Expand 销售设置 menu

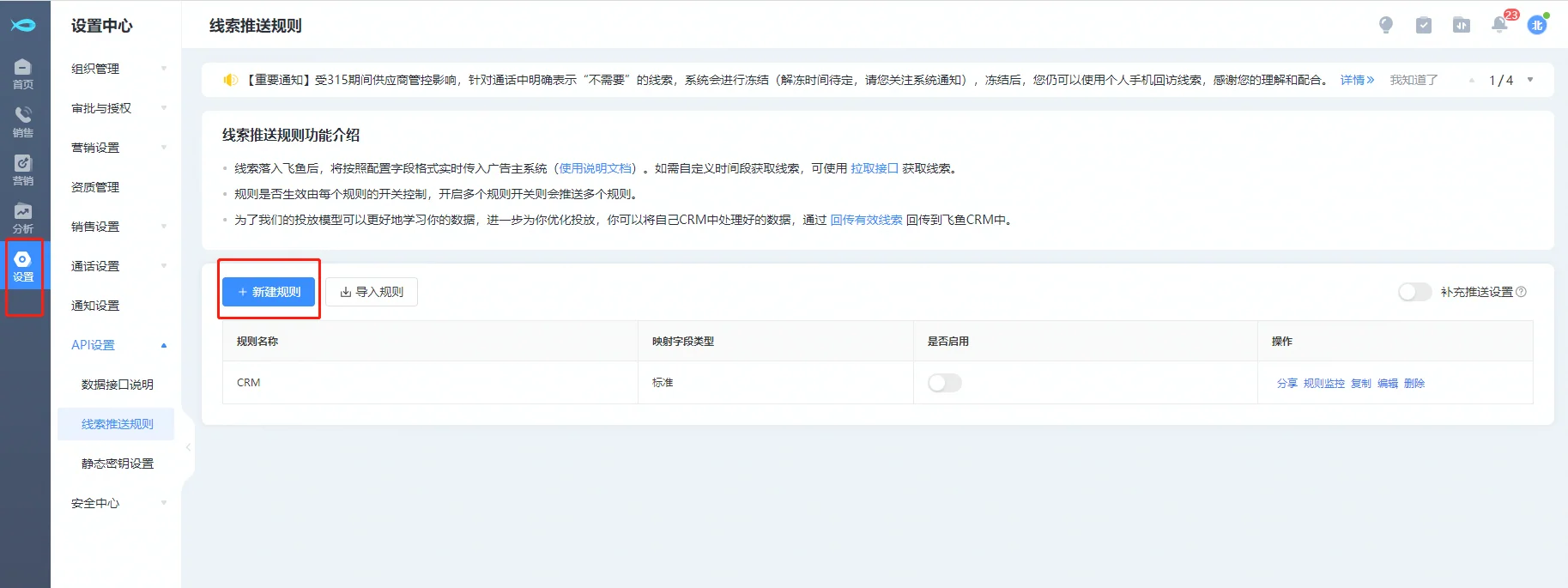(x=119, y=227)
